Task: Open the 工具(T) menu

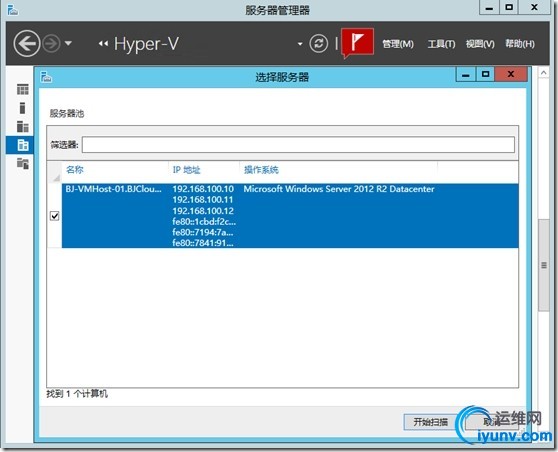Action: (441, 44)
